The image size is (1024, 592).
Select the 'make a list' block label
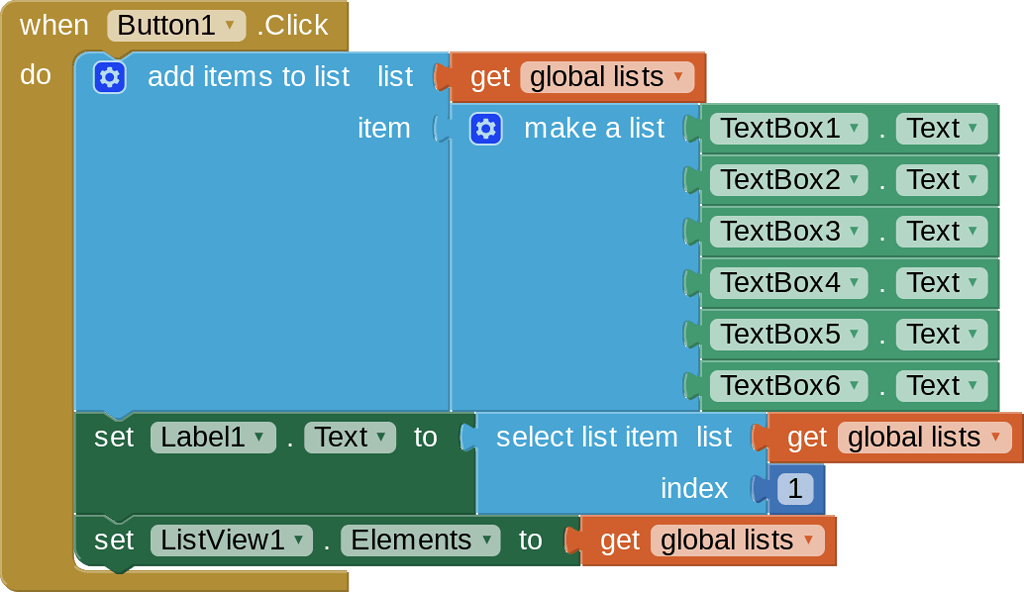tap(594, 129)
